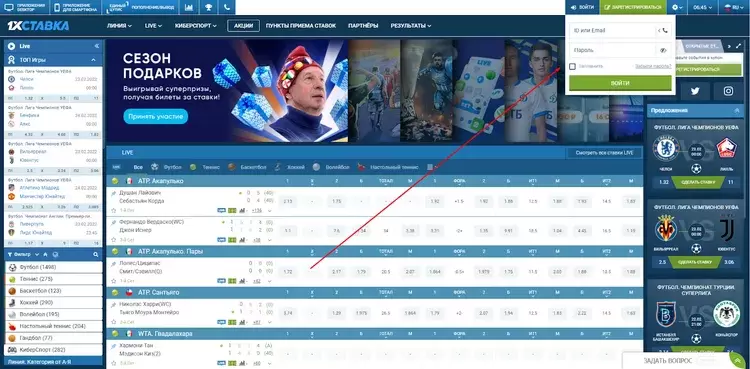Open the Instagram social link icon

[x=728, y=91]
